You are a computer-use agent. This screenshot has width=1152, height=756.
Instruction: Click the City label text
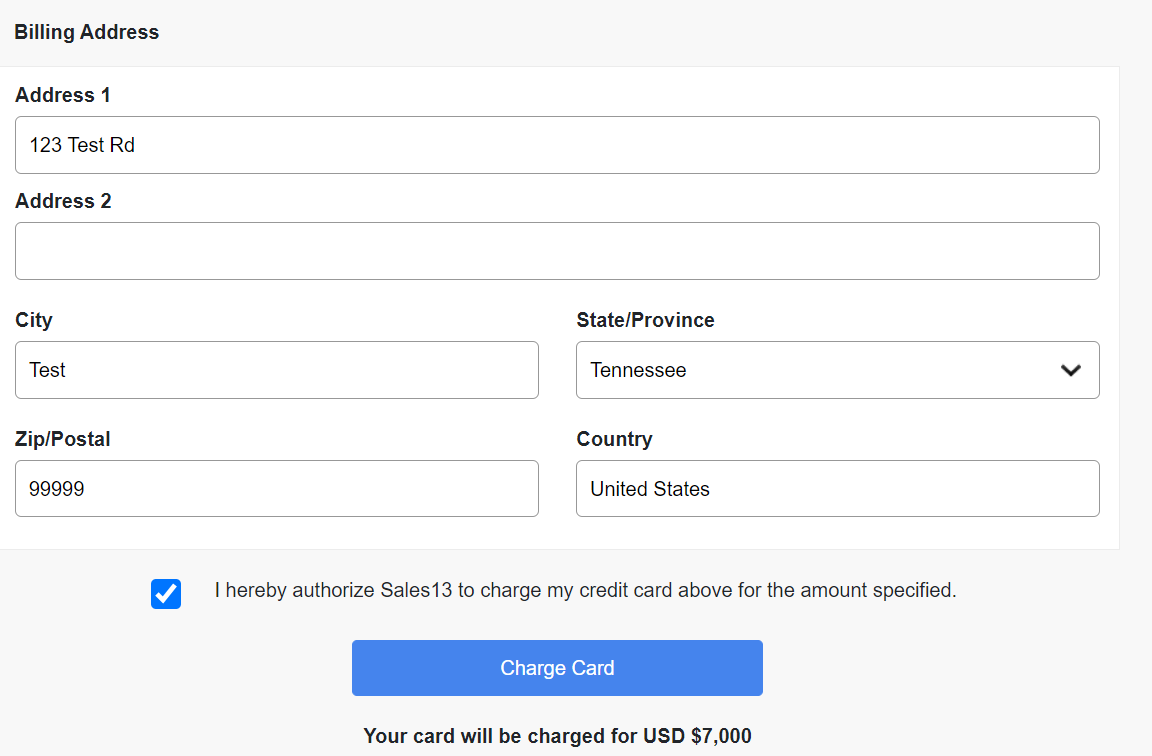pyautogui.click(x=34, y=320)
